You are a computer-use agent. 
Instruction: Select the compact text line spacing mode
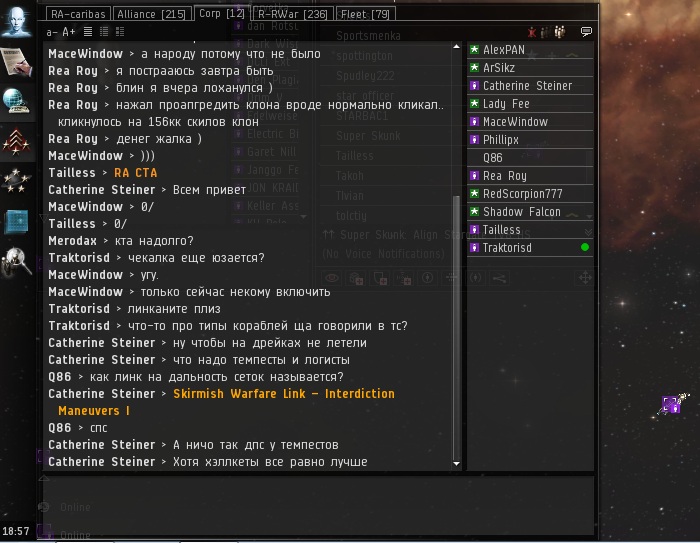(x=88, y=32)
